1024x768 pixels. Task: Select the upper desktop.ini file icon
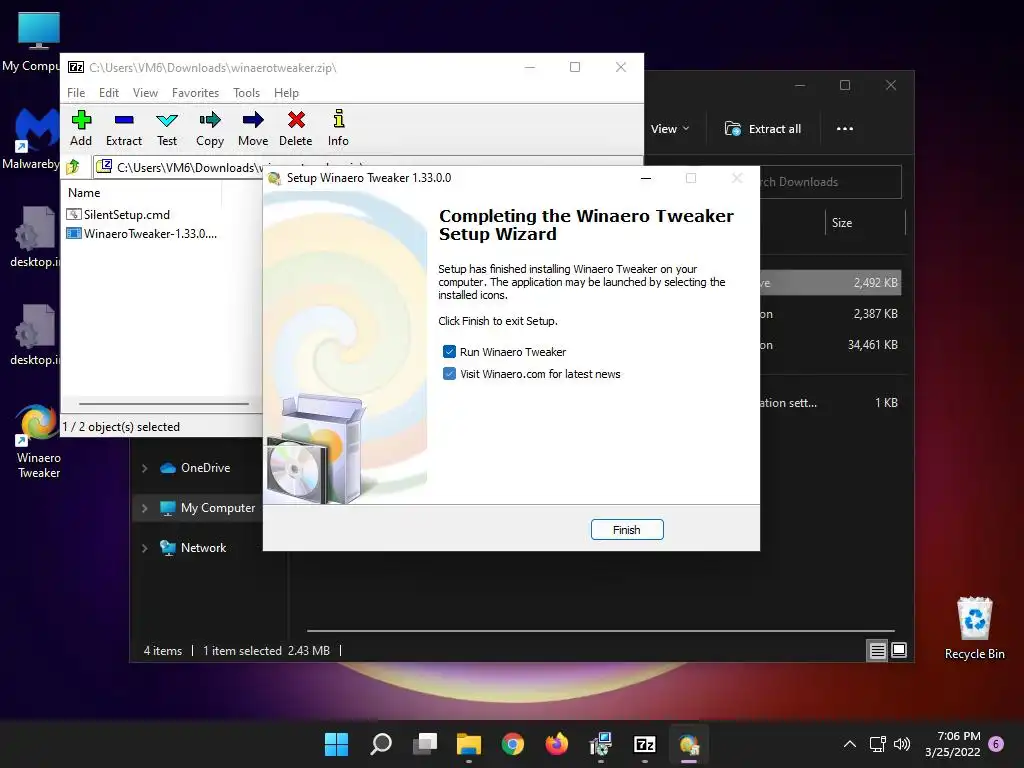34,236
